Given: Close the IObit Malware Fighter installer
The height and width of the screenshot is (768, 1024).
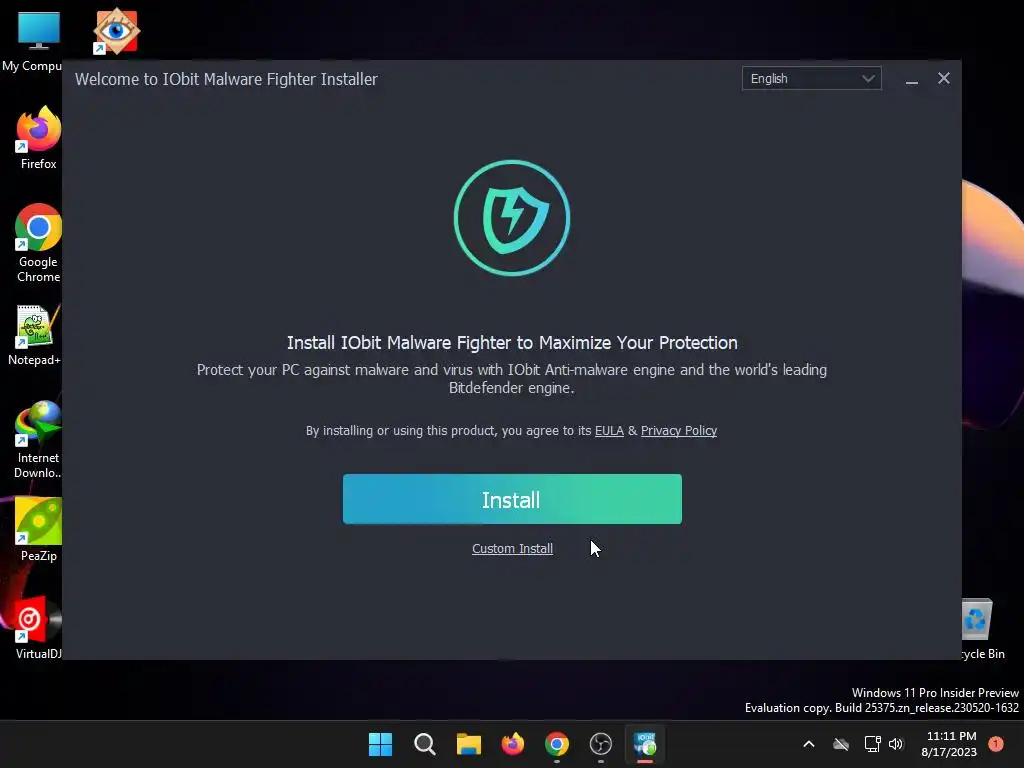Looking at the screenshot, I should coord(944,78).
